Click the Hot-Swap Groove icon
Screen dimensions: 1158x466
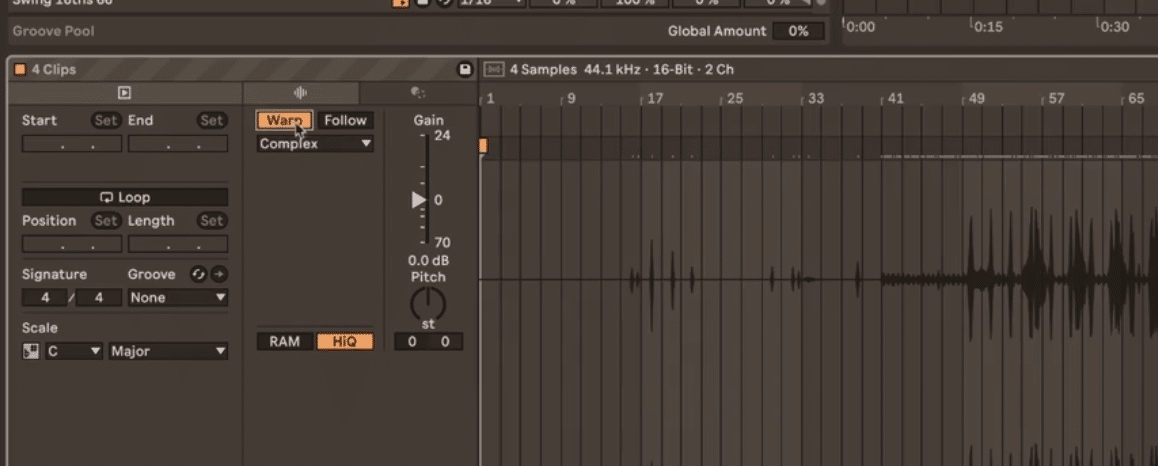tap(198, 274)
